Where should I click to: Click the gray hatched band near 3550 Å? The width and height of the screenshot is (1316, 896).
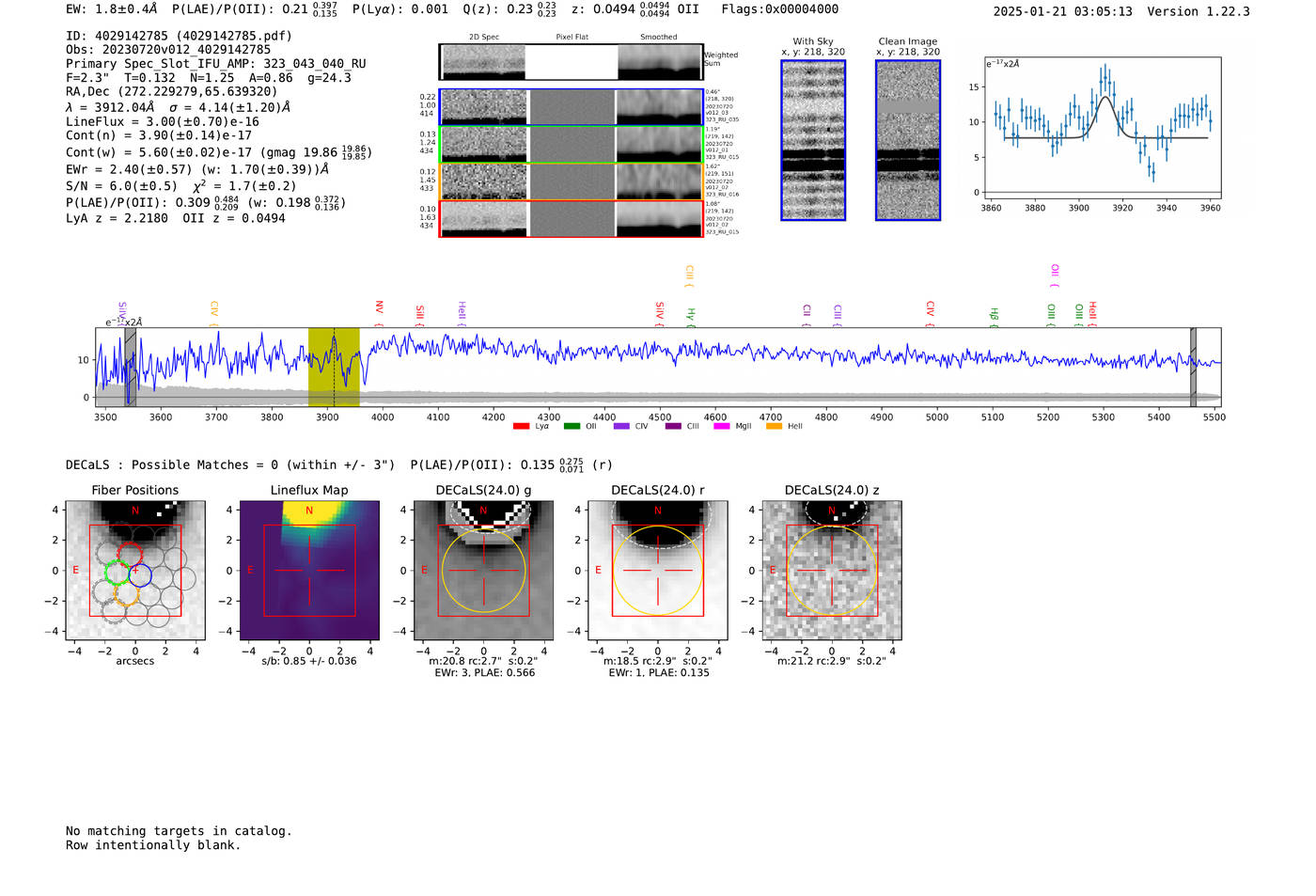130,367
